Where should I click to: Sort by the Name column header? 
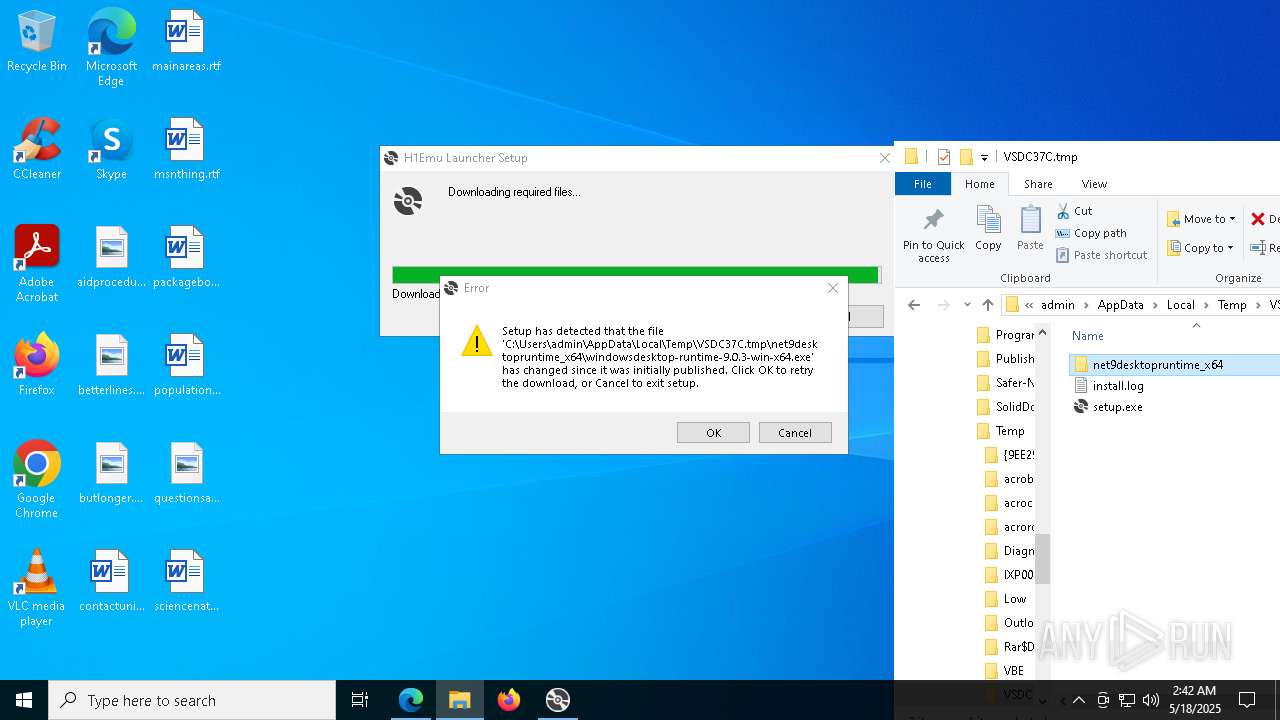click(x=1087, y=336)
